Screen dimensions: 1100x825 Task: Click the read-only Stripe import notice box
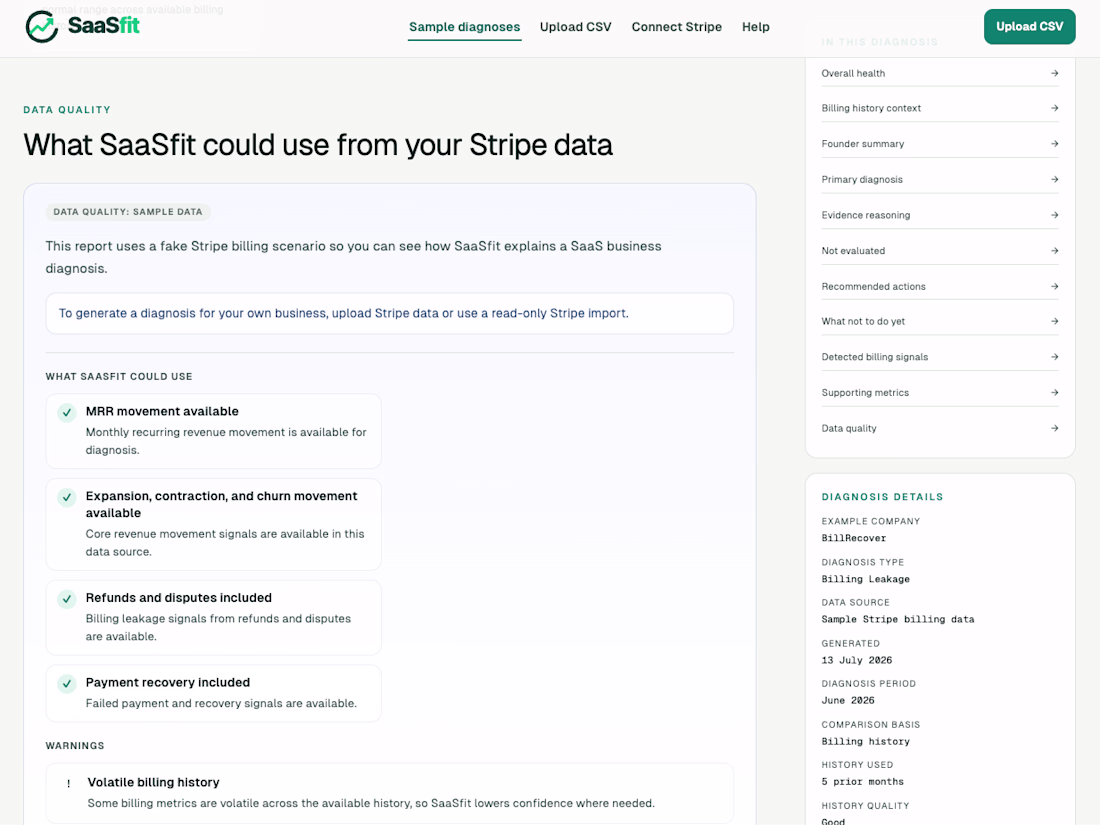[389, 314]
